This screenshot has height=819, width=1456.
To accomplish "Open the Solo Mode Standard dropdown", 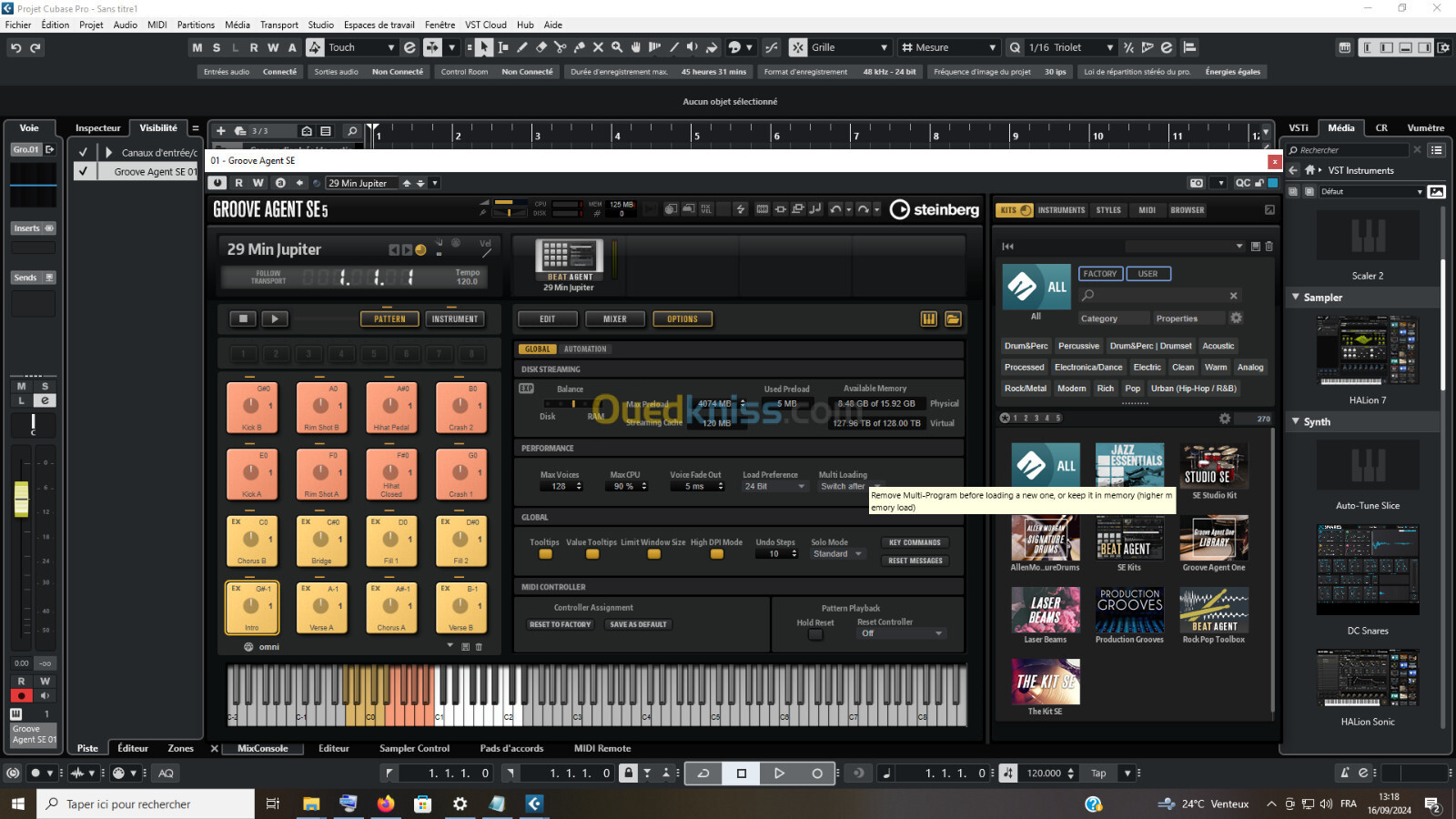I will [x=837, y=554].
